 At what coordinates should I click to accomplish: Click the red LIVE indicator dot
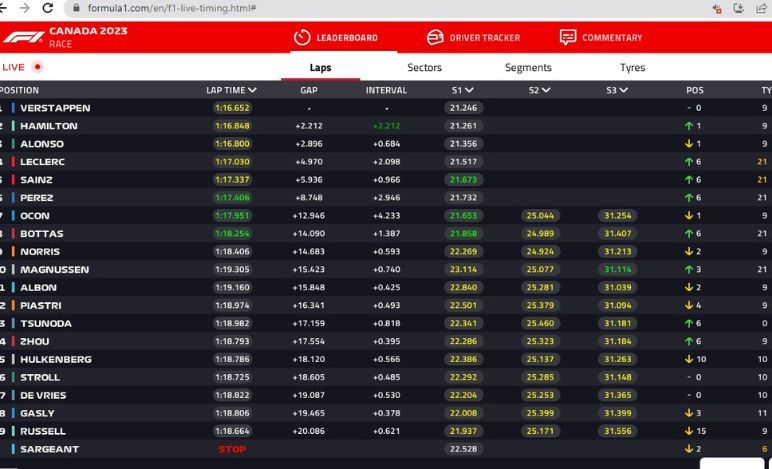[x=38, y=67]
